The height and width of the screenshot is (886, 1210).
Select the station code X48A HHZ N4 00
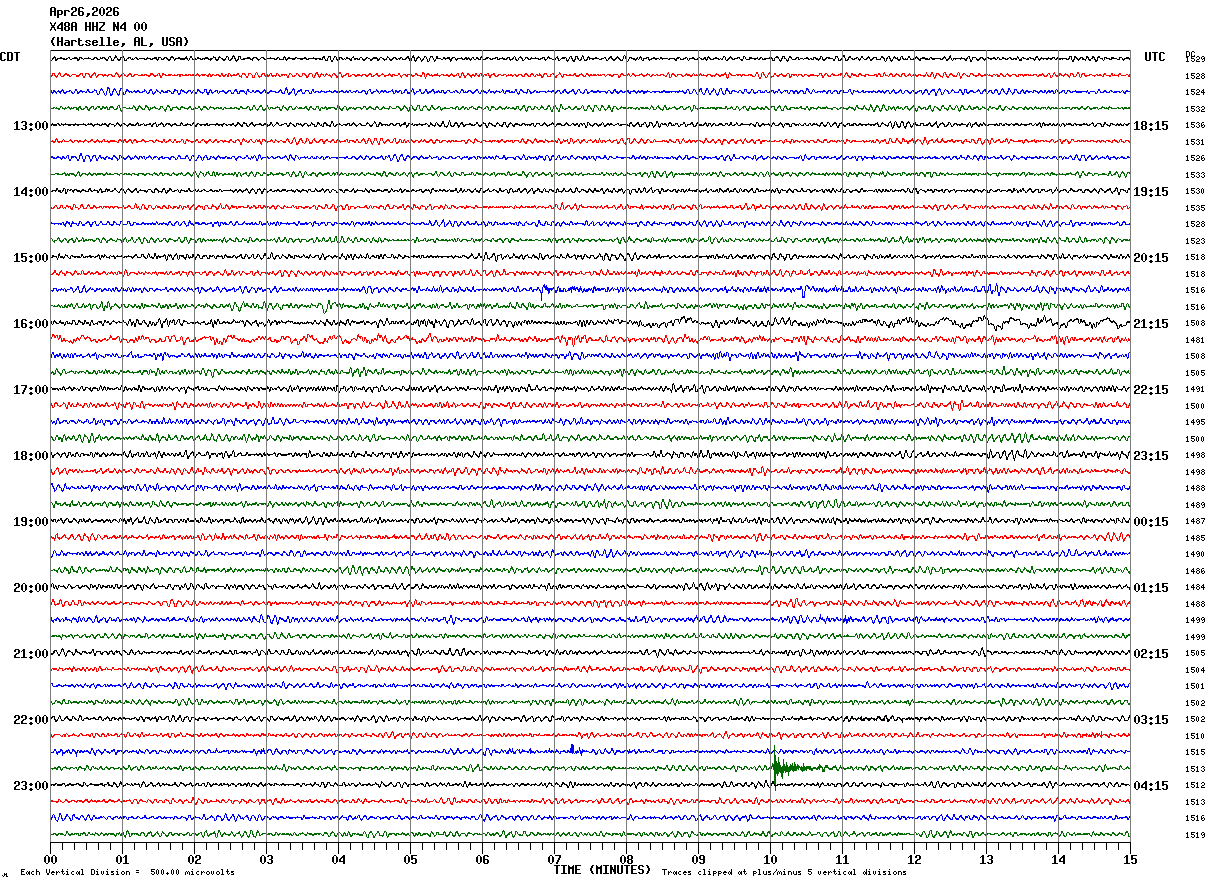click(98, 27)
